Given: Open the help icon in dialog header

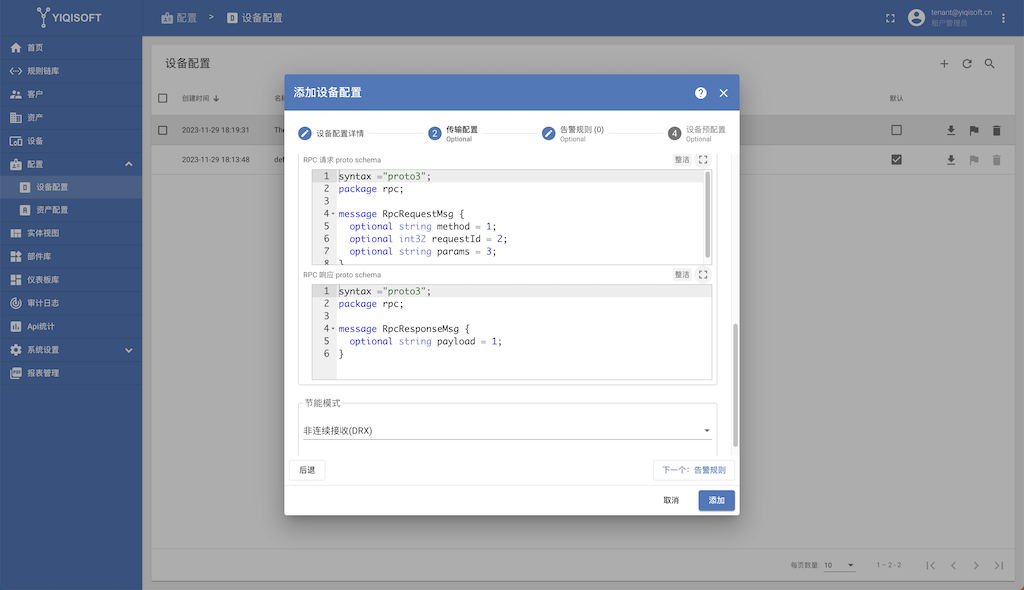Looking at the screenshot, I should tap(701, 93).
